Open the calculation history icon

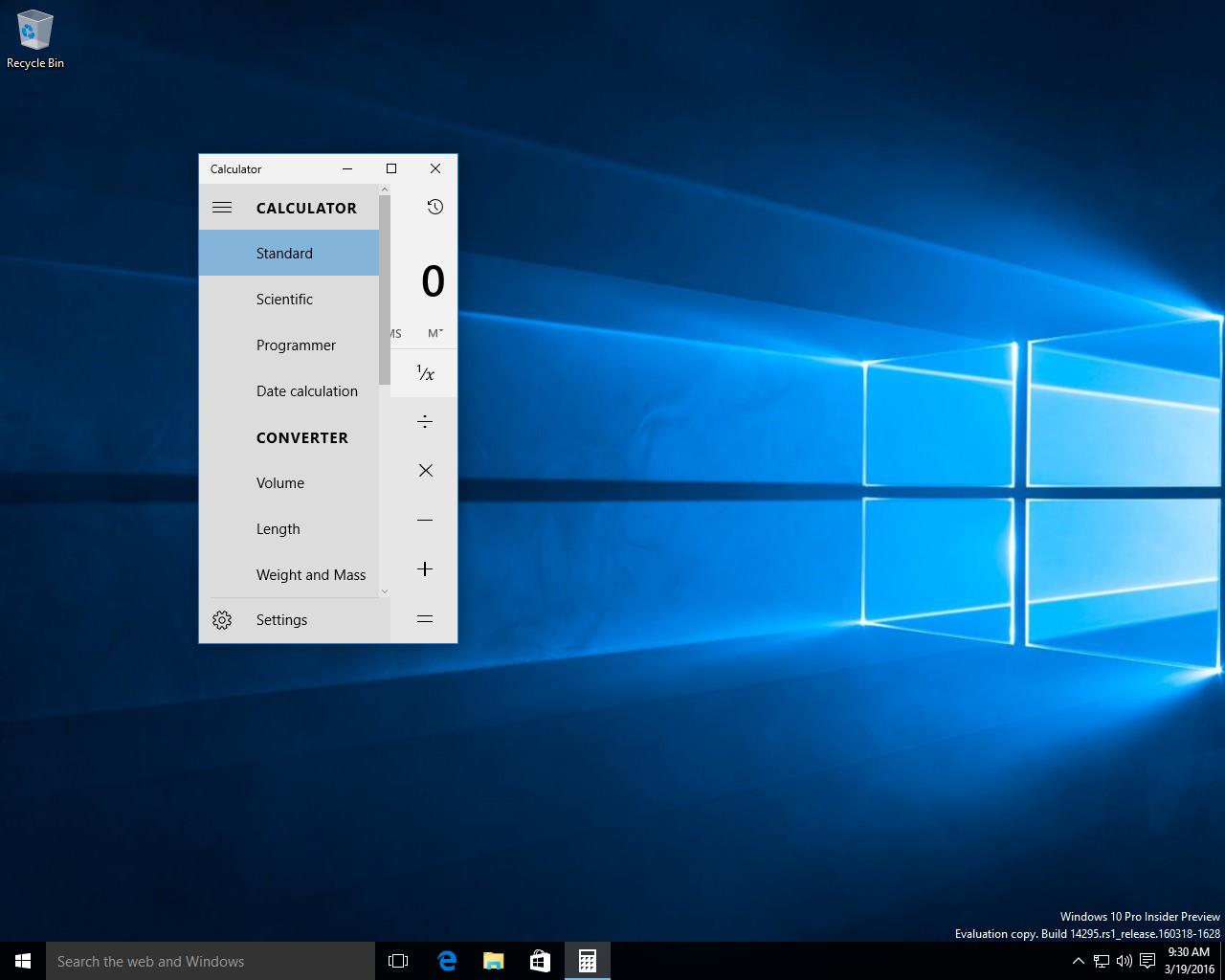434,207
